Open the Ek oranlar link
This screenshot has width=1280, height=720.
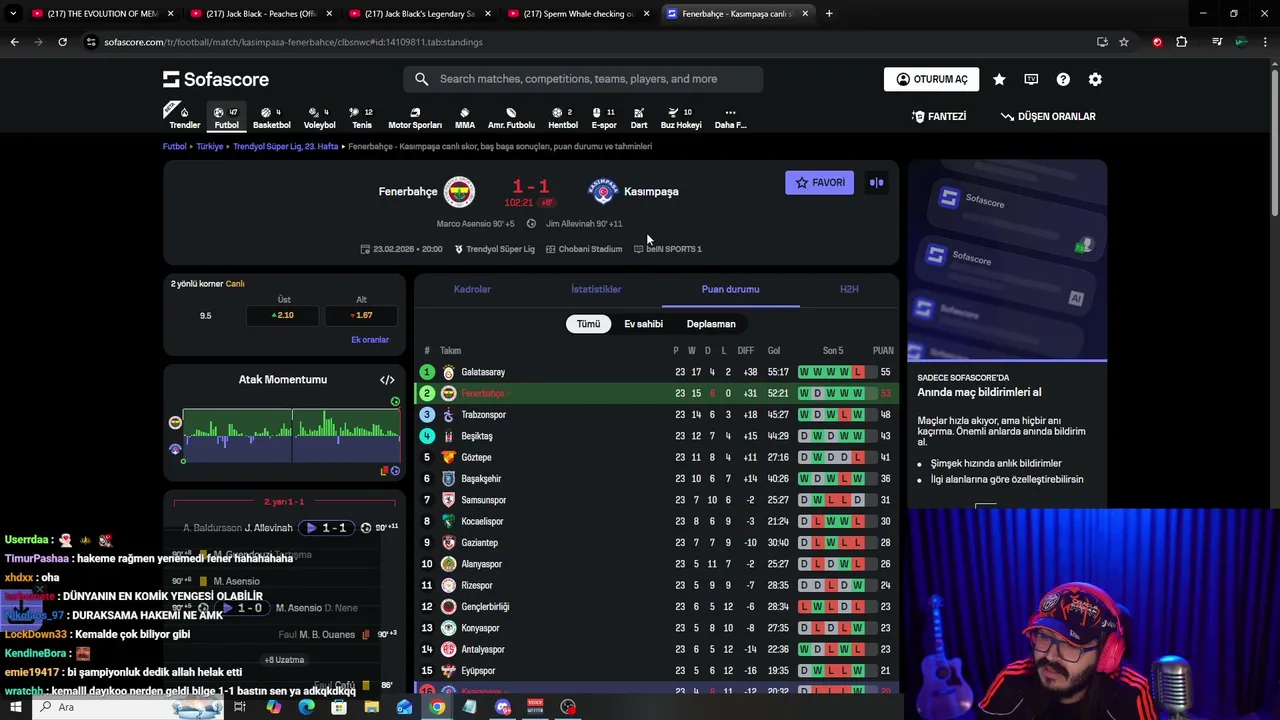click(x=370, y=340)
